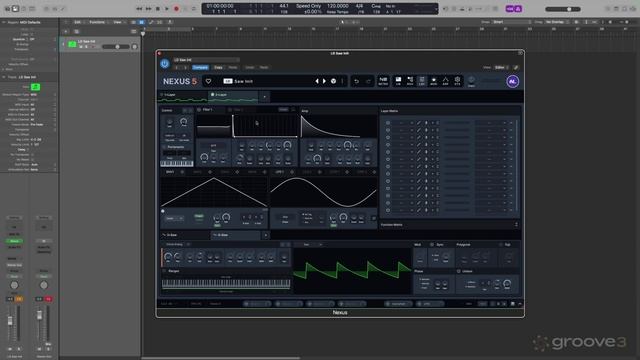Screen dimensions: 640x360
Task: Open the Nexus arpeggiator page icon
Action: pyautogui.click(x=445, y=81)
